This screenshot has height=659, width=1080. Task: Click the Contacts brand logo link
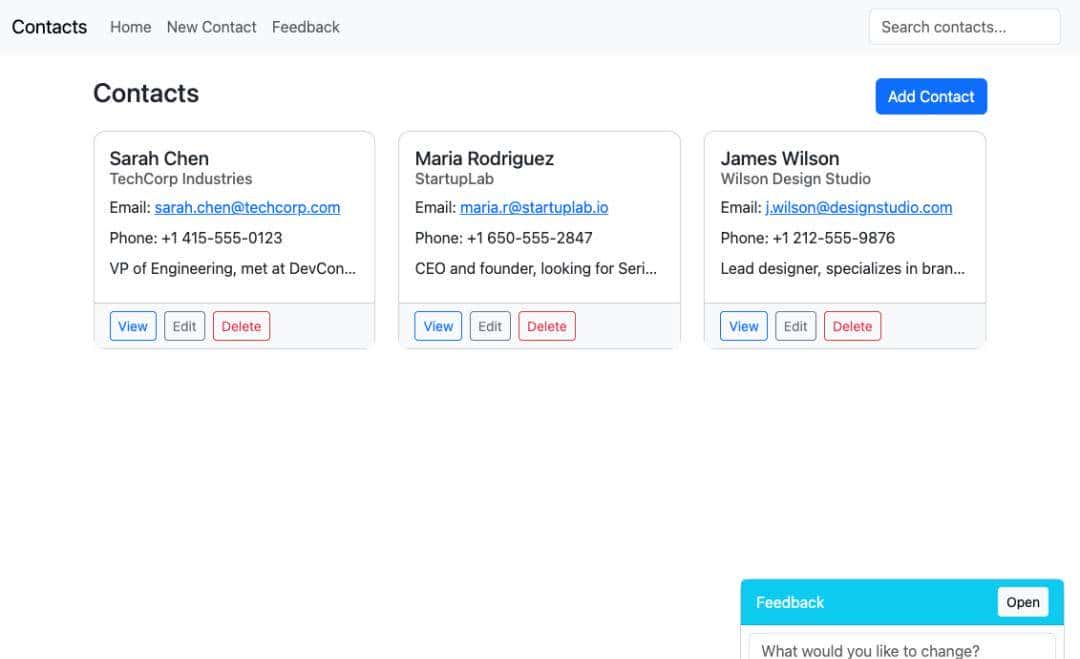click(x=49, y=27)
